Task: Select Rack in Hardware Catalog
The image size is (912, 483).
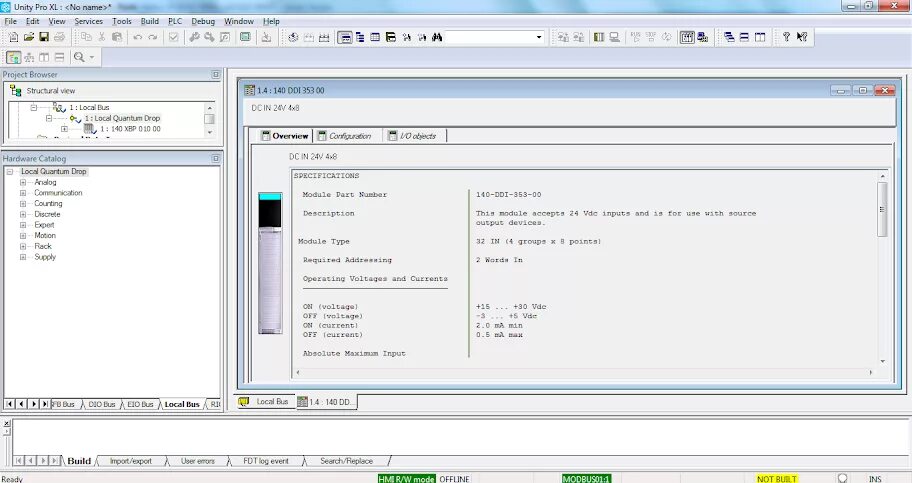Action: [x=43, y=246]
